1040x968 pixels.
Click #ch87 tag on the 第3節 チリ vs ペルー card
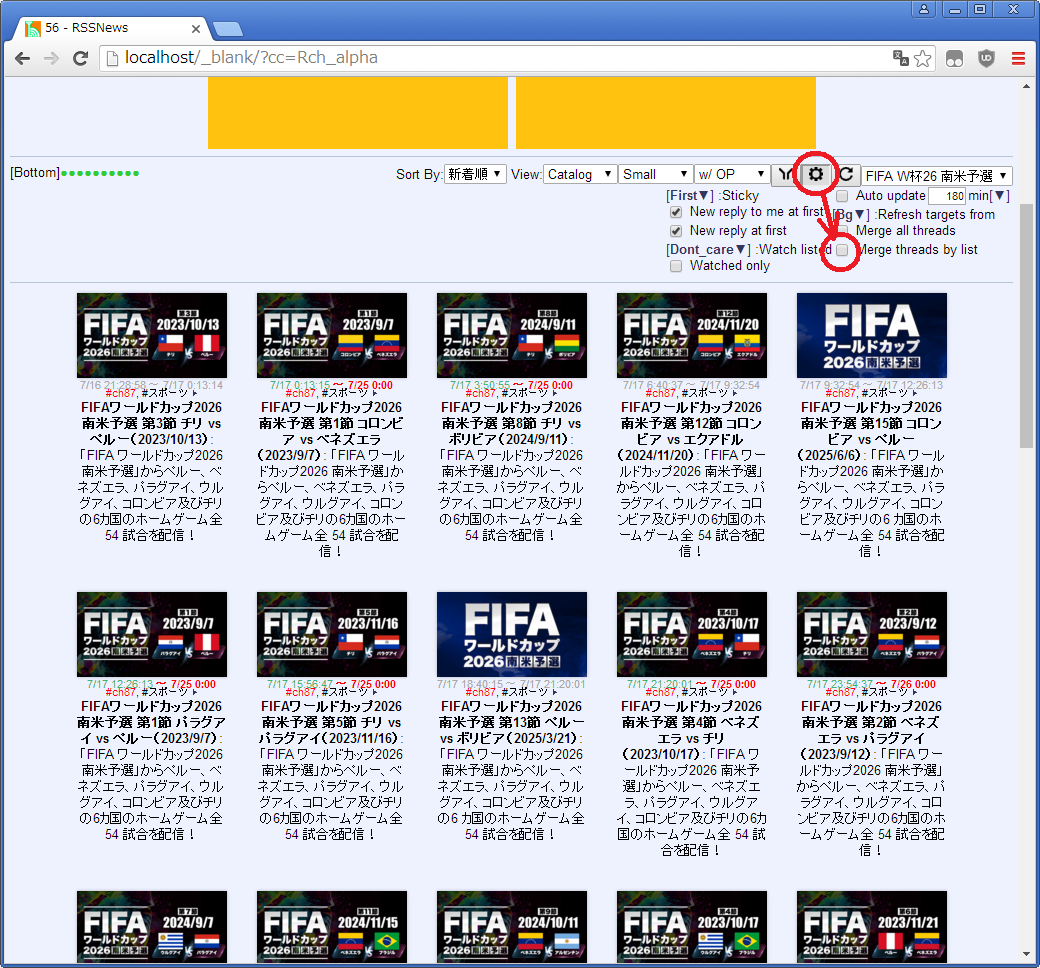click(x=121, y=393)
